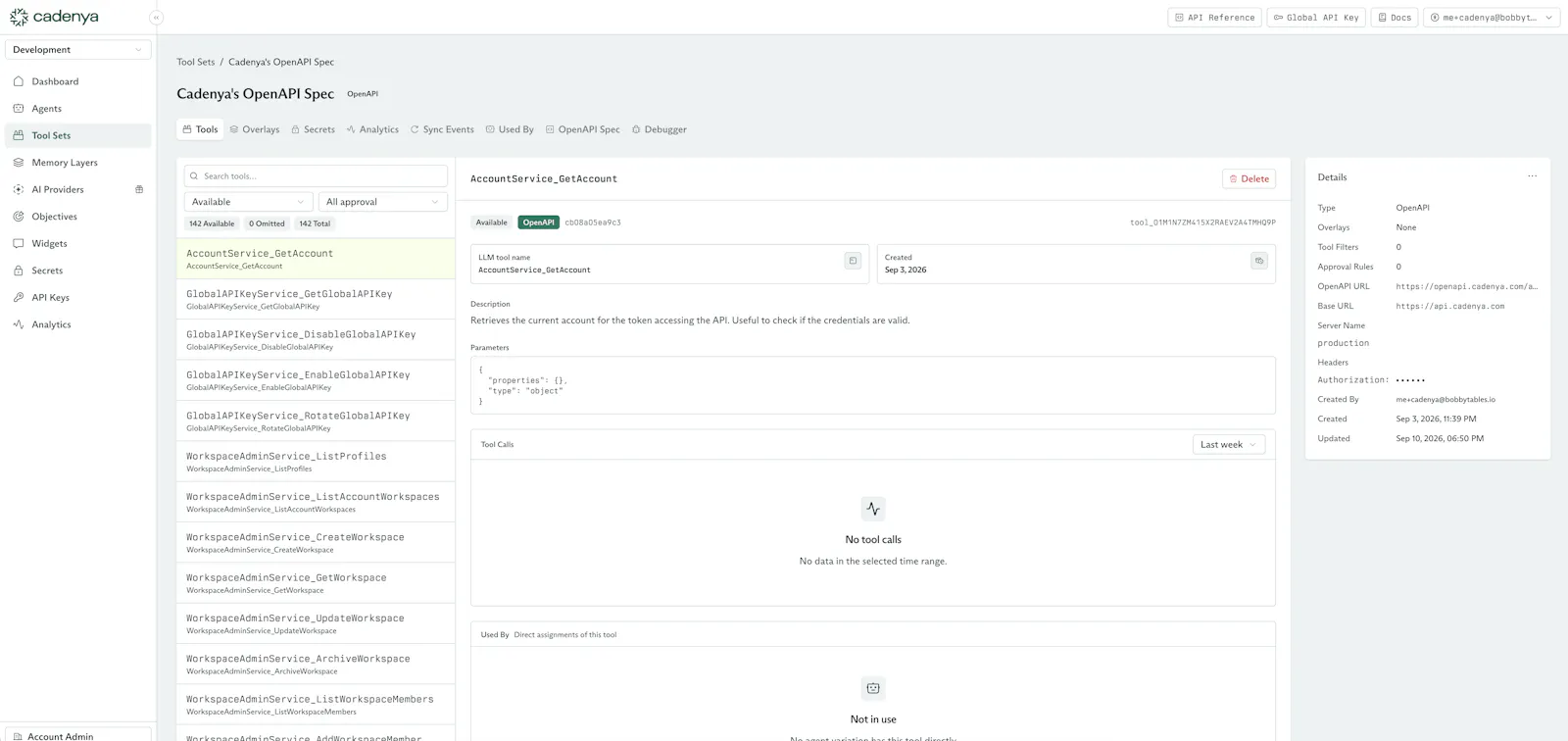Select GlobalAPIKeyService_RotateGlobalAPIKey tool
The width and height of the screenshot is (1568, 741).
tap(316, 420)
